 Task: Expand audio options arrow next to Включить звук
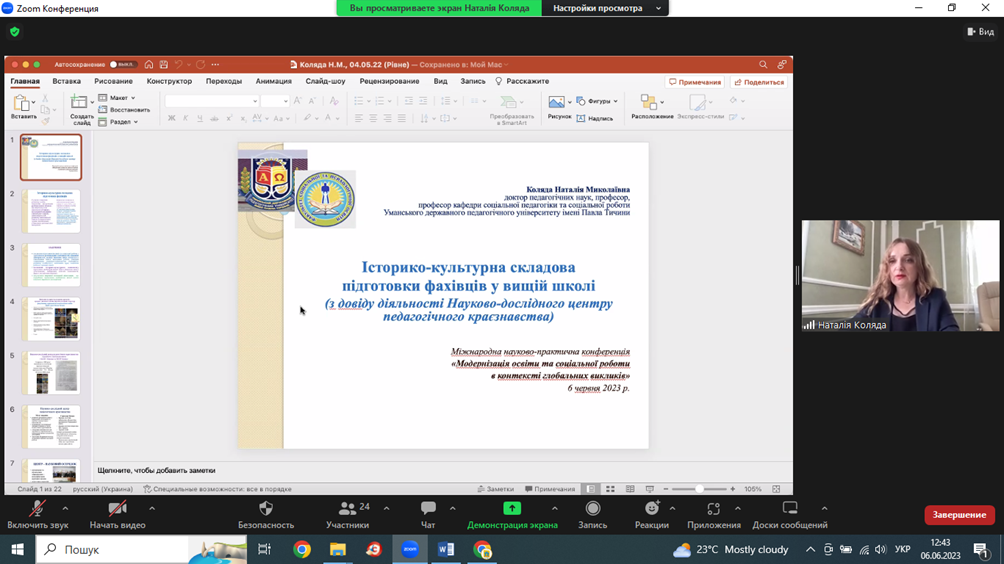[x=65, y=508]
